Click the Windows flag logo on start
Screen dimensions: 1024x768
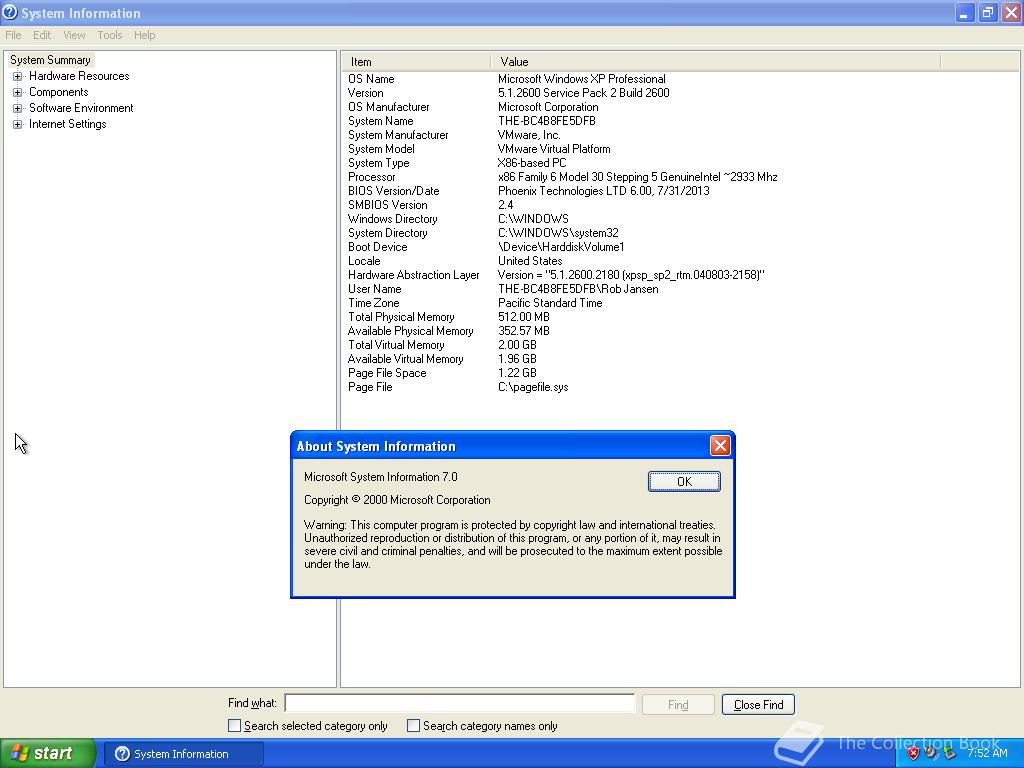[20, 753]
